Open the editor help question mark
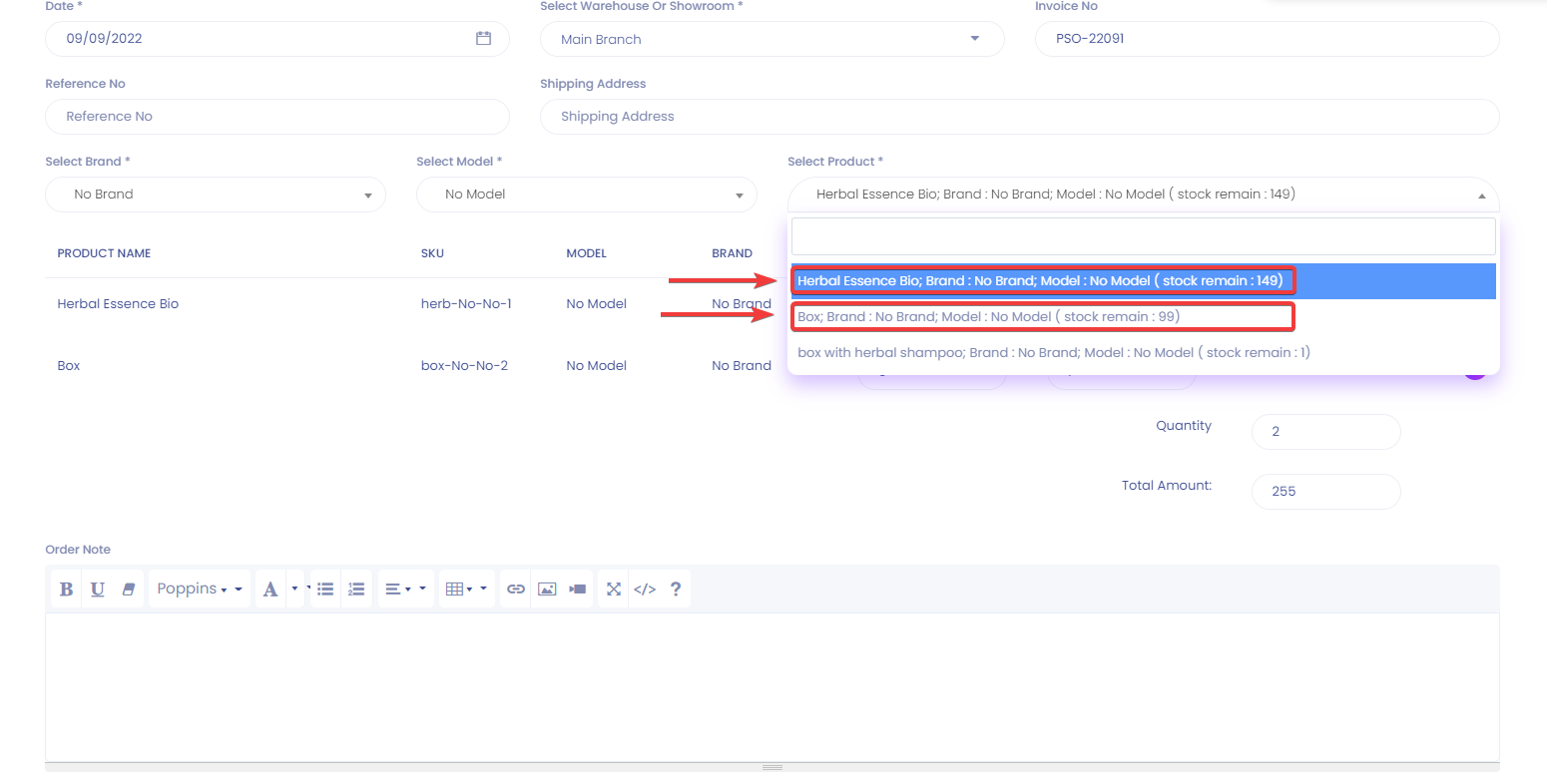The image size is (1547, 784). (676, 588)
